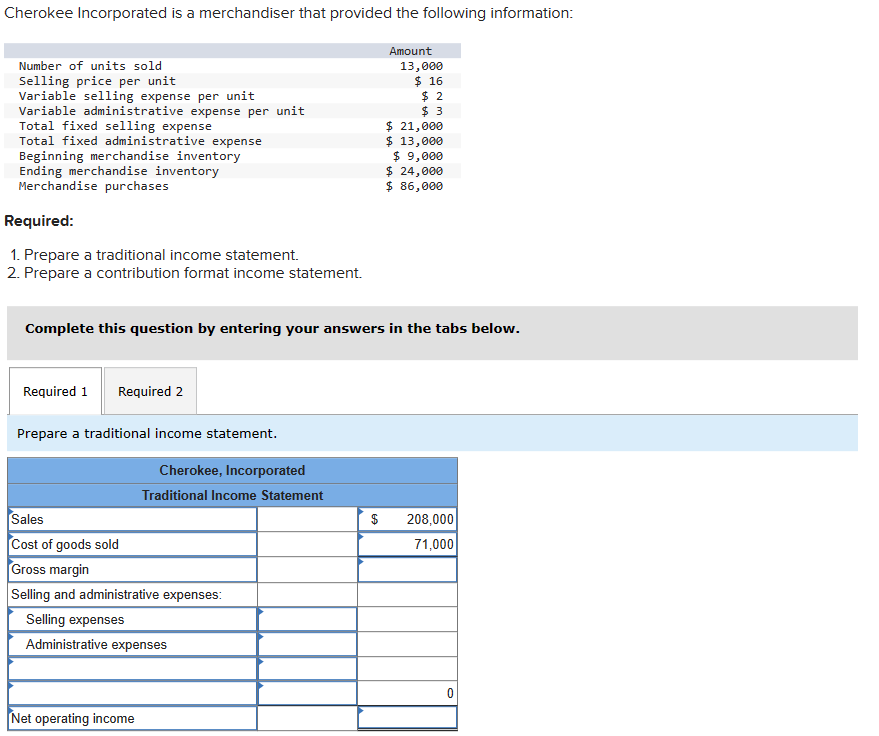Open the Sales label dropdown cell

coord(133,519)
